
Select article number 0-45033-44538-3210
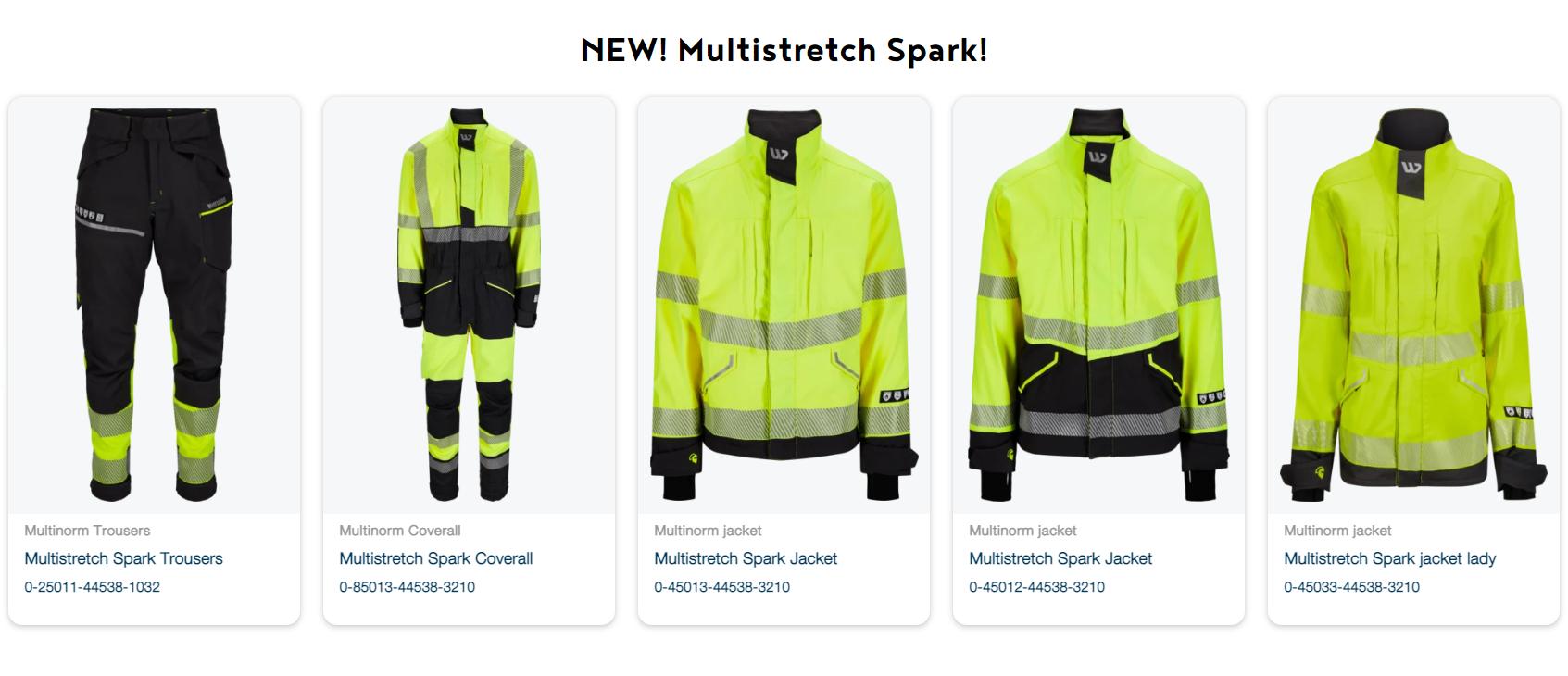click(x=1351, y=587)
